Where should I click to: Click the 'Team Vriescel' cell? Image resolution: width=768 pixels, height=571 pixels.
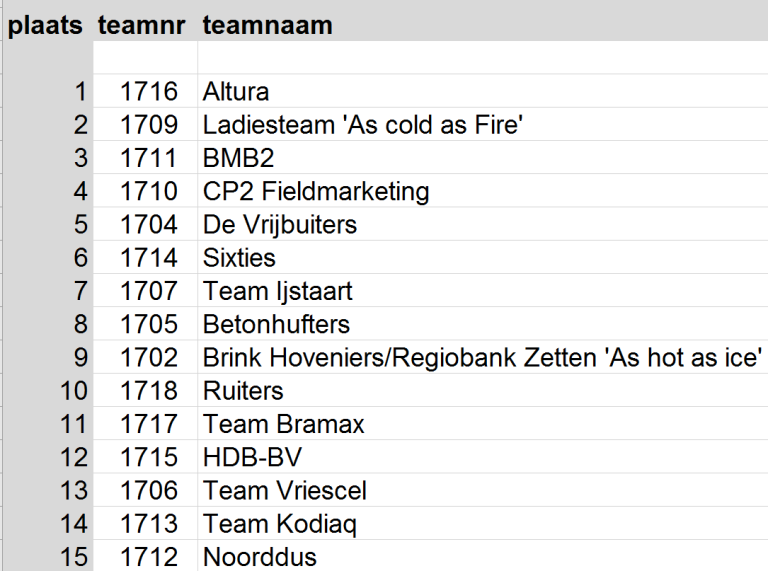point(284,490)
